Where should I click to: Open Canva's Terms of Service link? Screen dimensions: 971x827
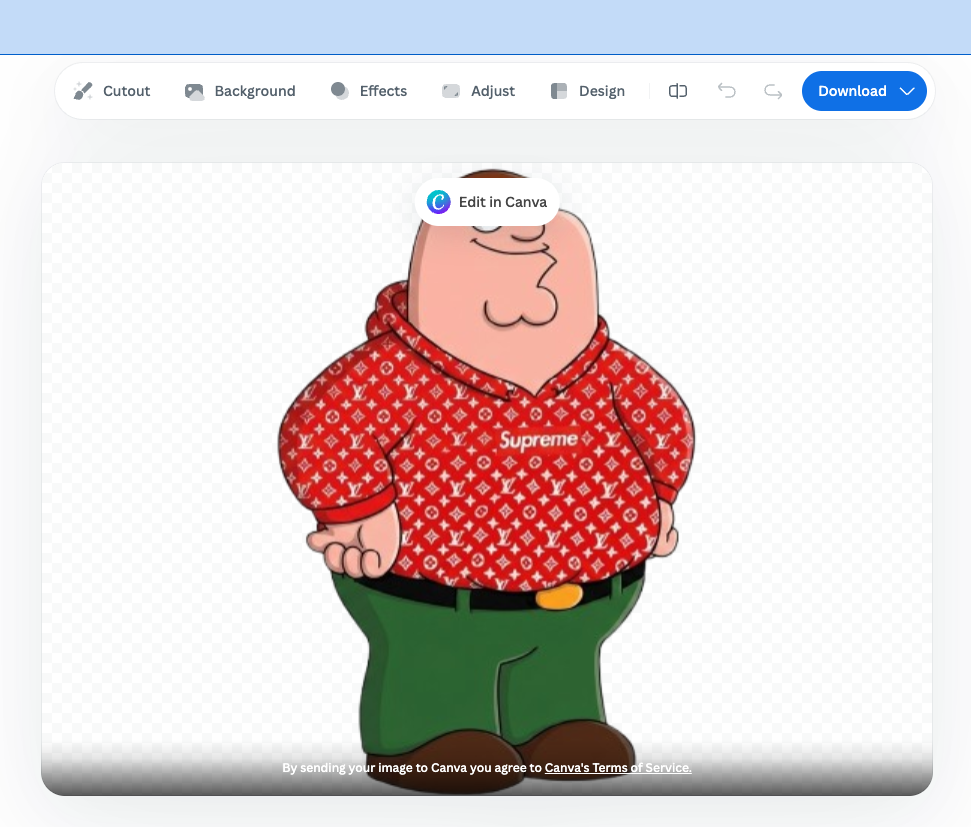pos(618,768)
